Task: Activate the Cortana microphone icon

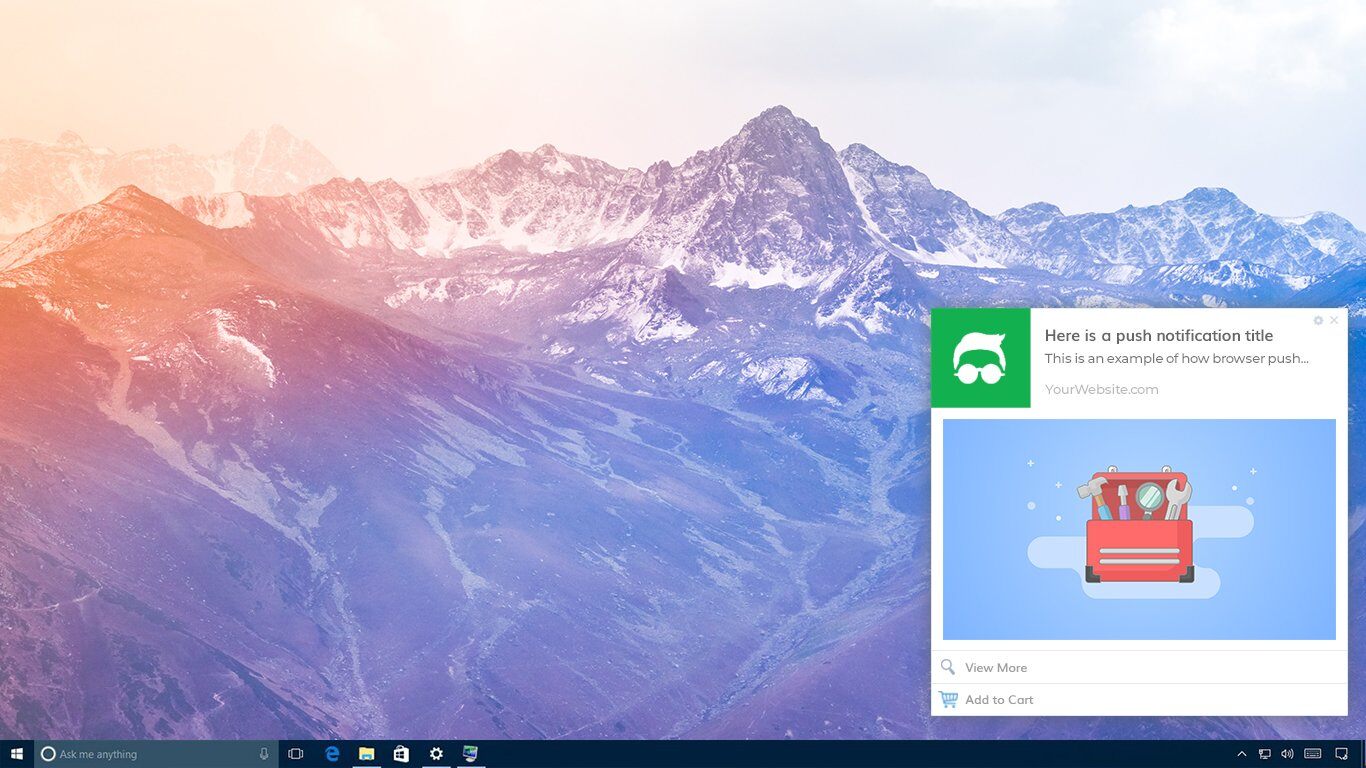Action: click(264, 754)
